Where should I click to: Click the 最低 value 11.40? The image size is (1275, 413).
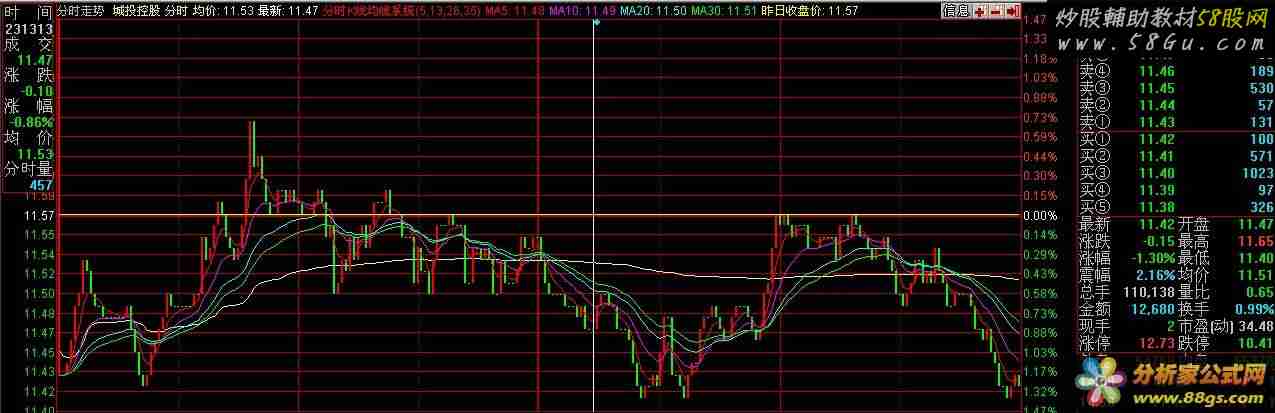coord(1254,257)
